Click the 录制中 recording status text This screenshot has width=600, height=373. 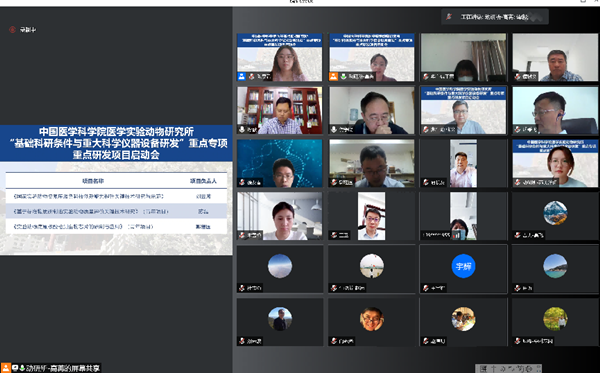[28, 29]
